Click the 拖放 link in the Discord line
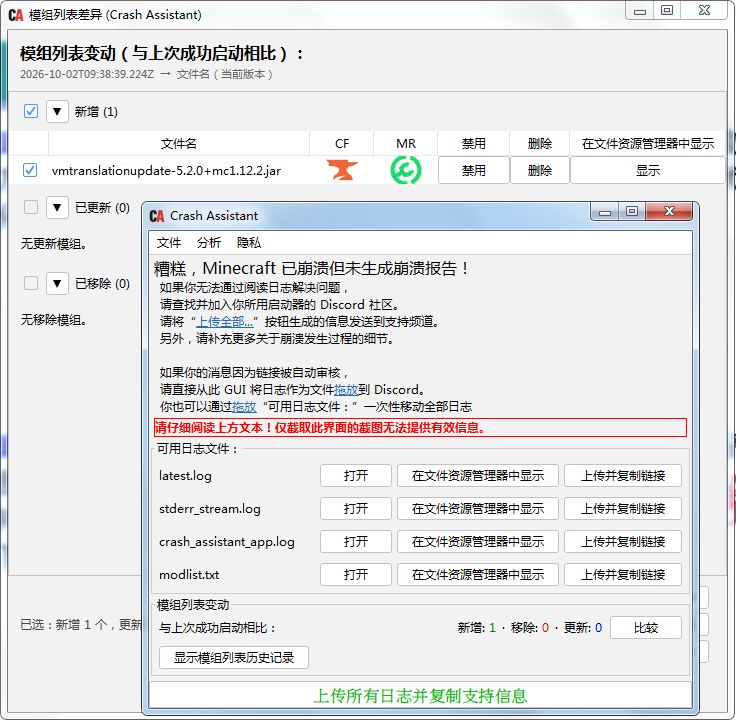 tap(346, 390)
